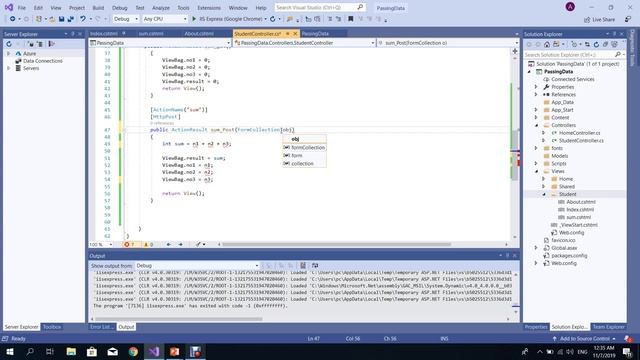Click the Visual Studio taskbar icon
The width and height of the screenshot is (640, 360).
154,351
